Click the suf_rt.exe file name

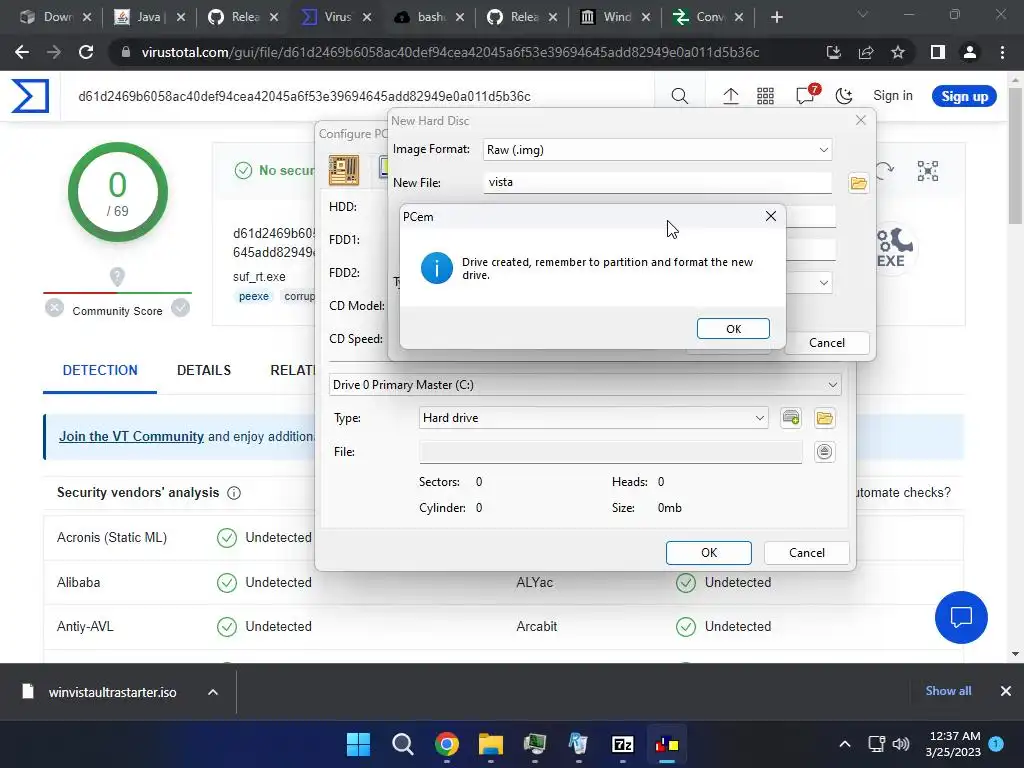coord(259,277)
